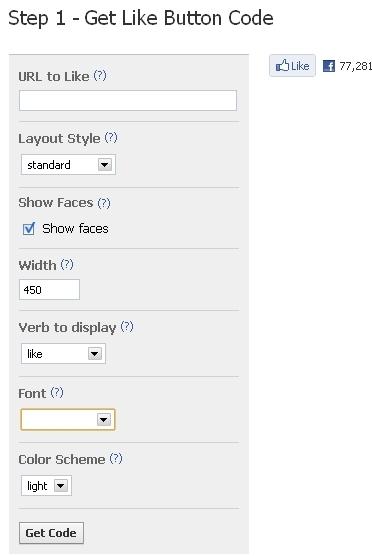Click the Get Code button

(51, 533)
